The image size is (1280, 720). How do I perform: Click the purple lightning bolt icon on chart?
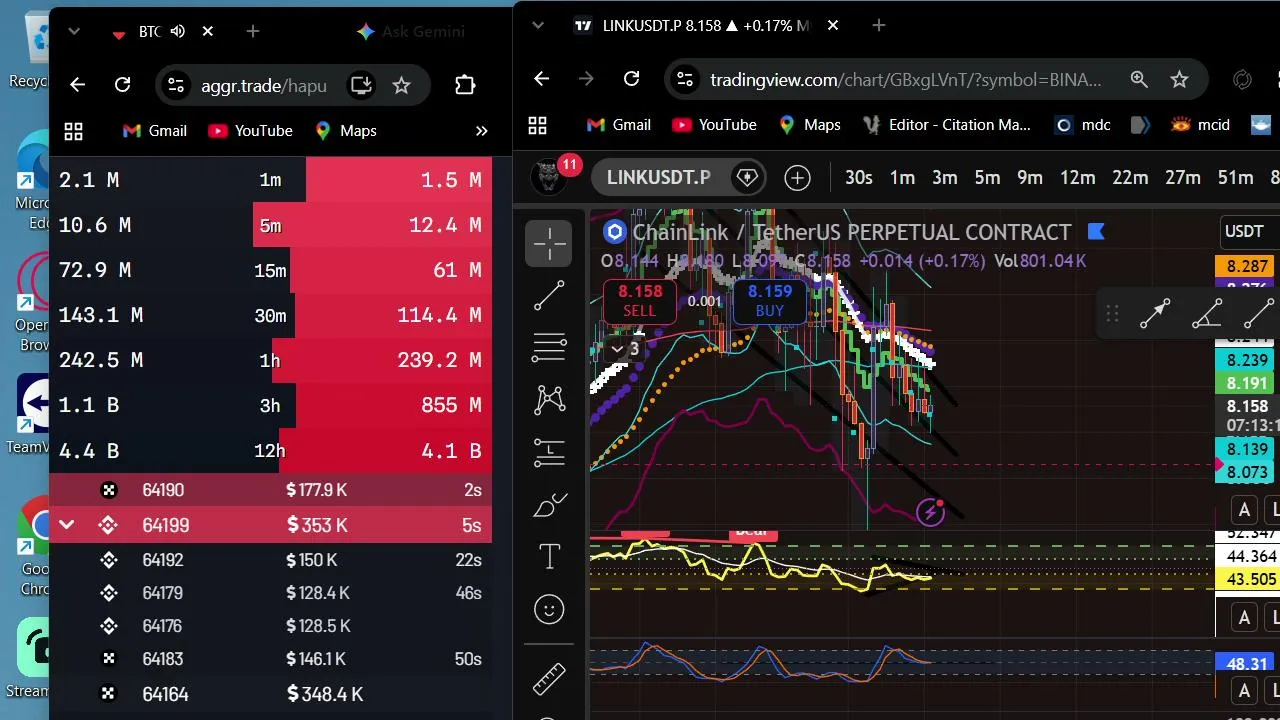click(930, 513)
